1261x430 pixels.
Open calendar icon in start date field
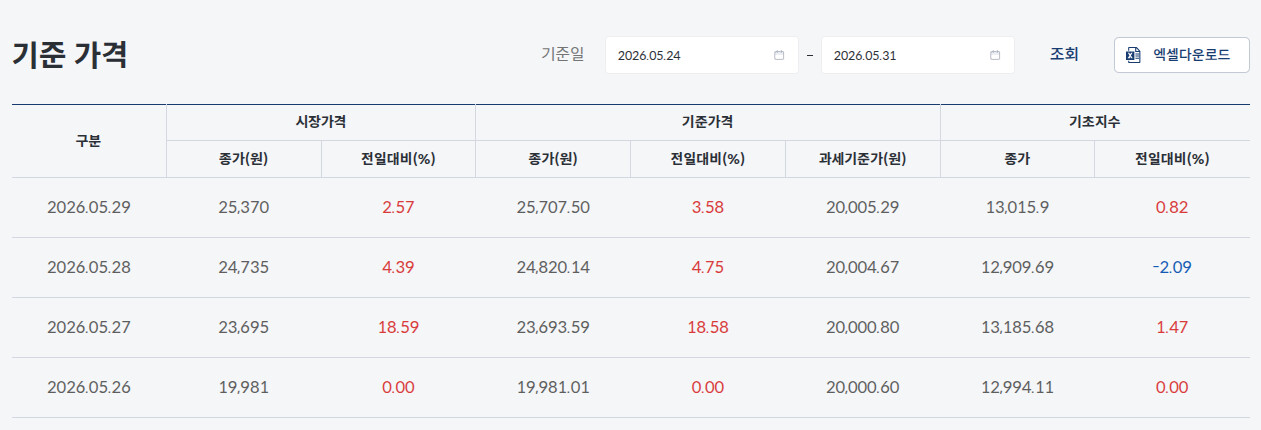click(x=779, y=55)
